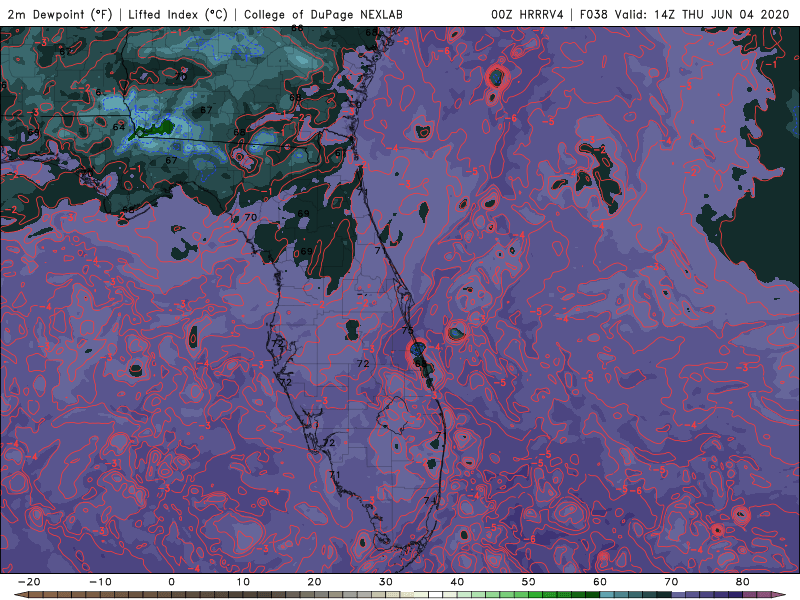
Task: Click the '50' colorbar tick label
Action: pyautogui.click(x=529, y=582)
